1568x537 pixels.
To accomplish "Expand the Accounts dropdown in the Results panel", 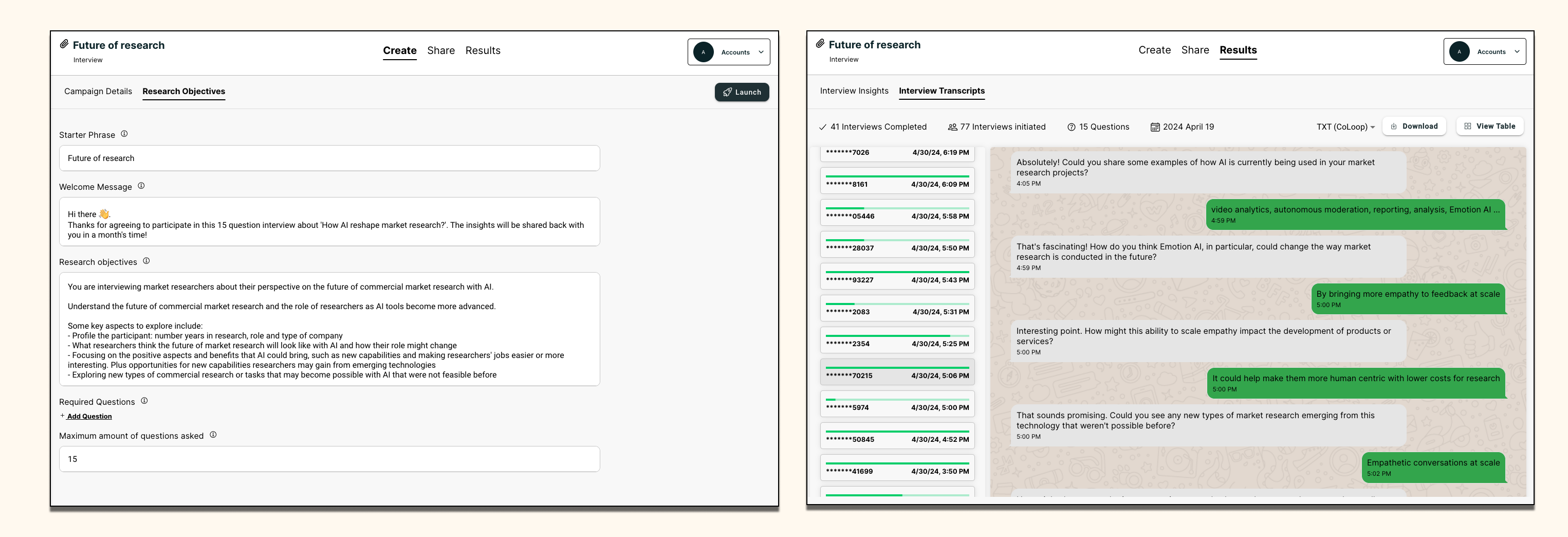I will pyautogui.click(x=1516, y=52).
